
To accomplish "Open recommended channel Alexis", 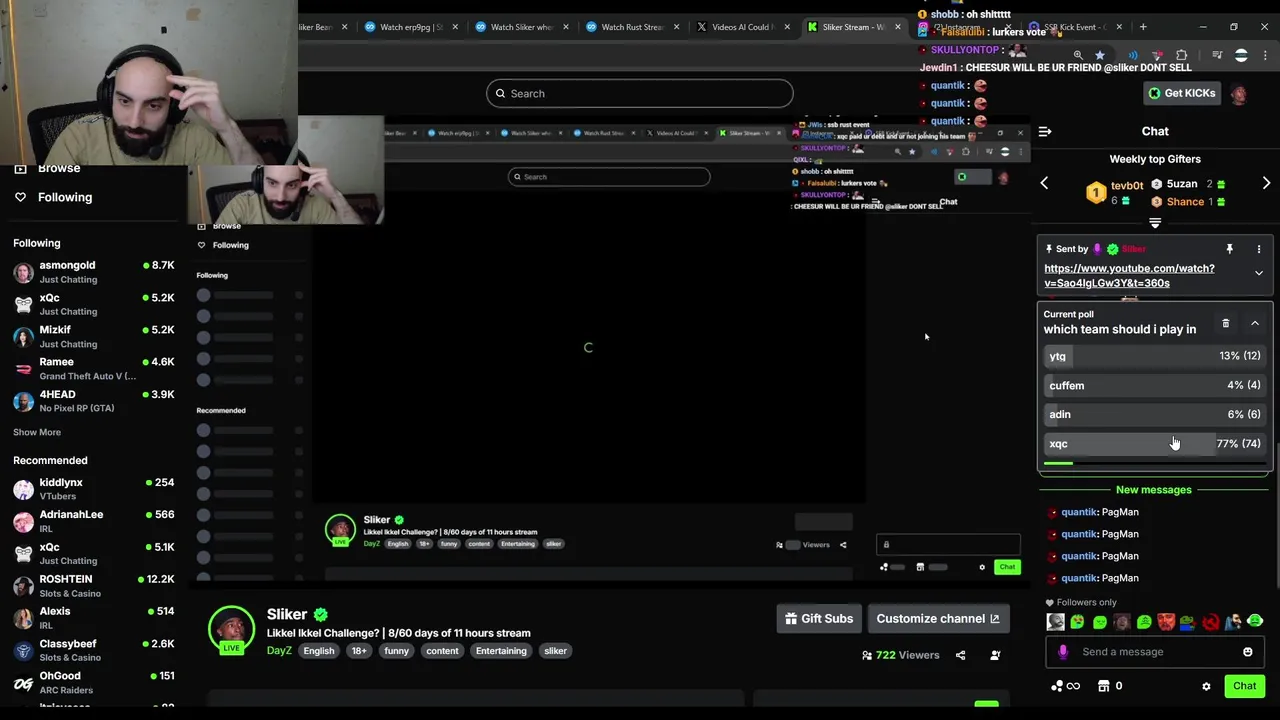I will pyautogui.click(x=94, y=618).
